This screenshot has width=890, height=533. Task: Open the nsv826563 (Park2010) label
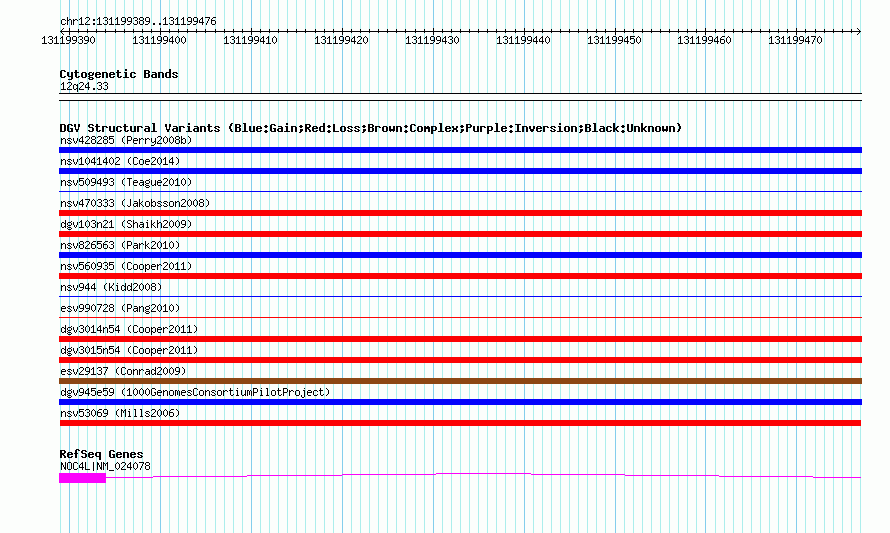(120, 245)
